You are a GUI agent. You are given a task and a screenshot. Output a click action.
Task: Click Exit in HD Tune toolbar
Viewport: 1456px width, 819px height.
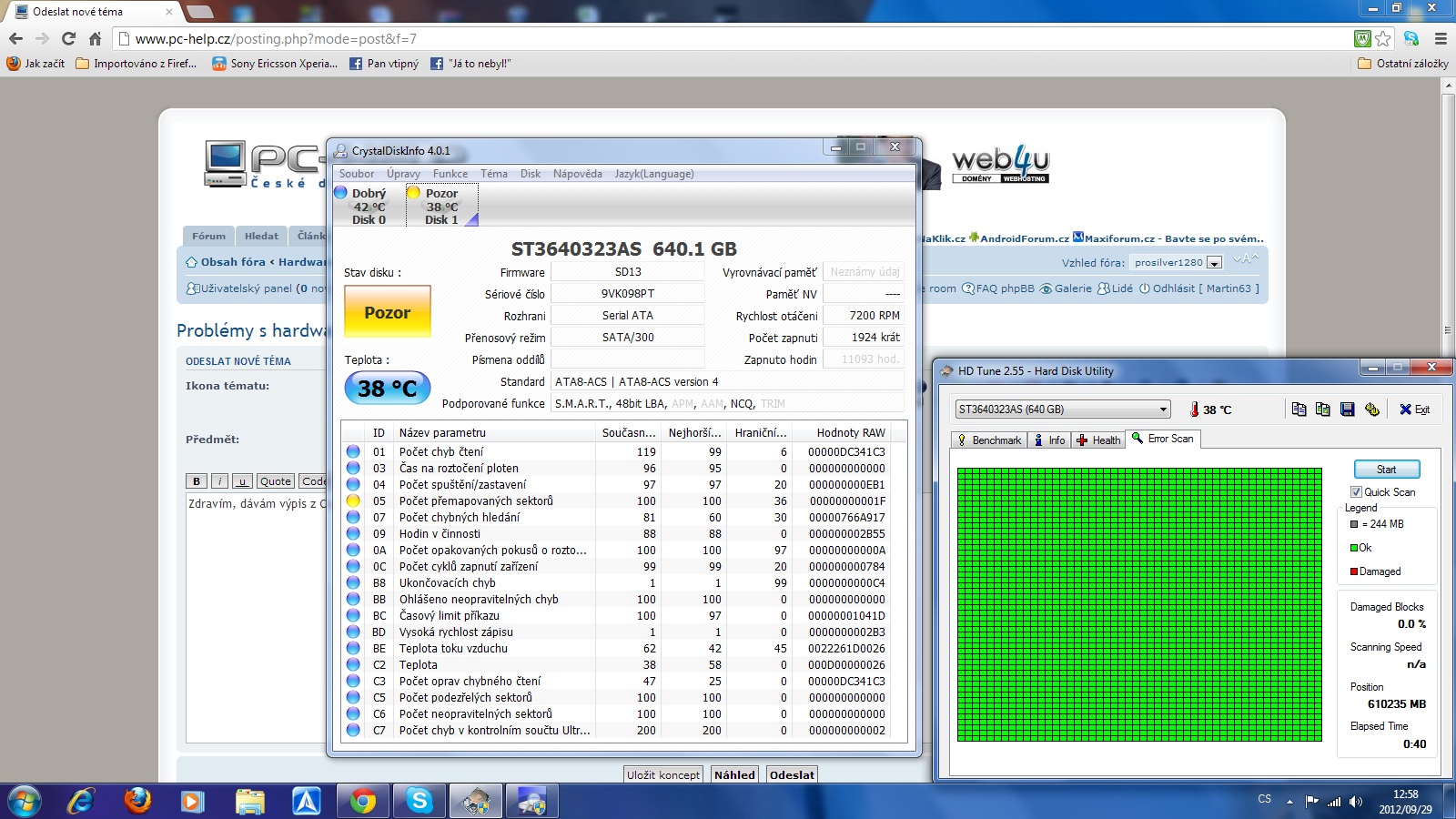1414,409
